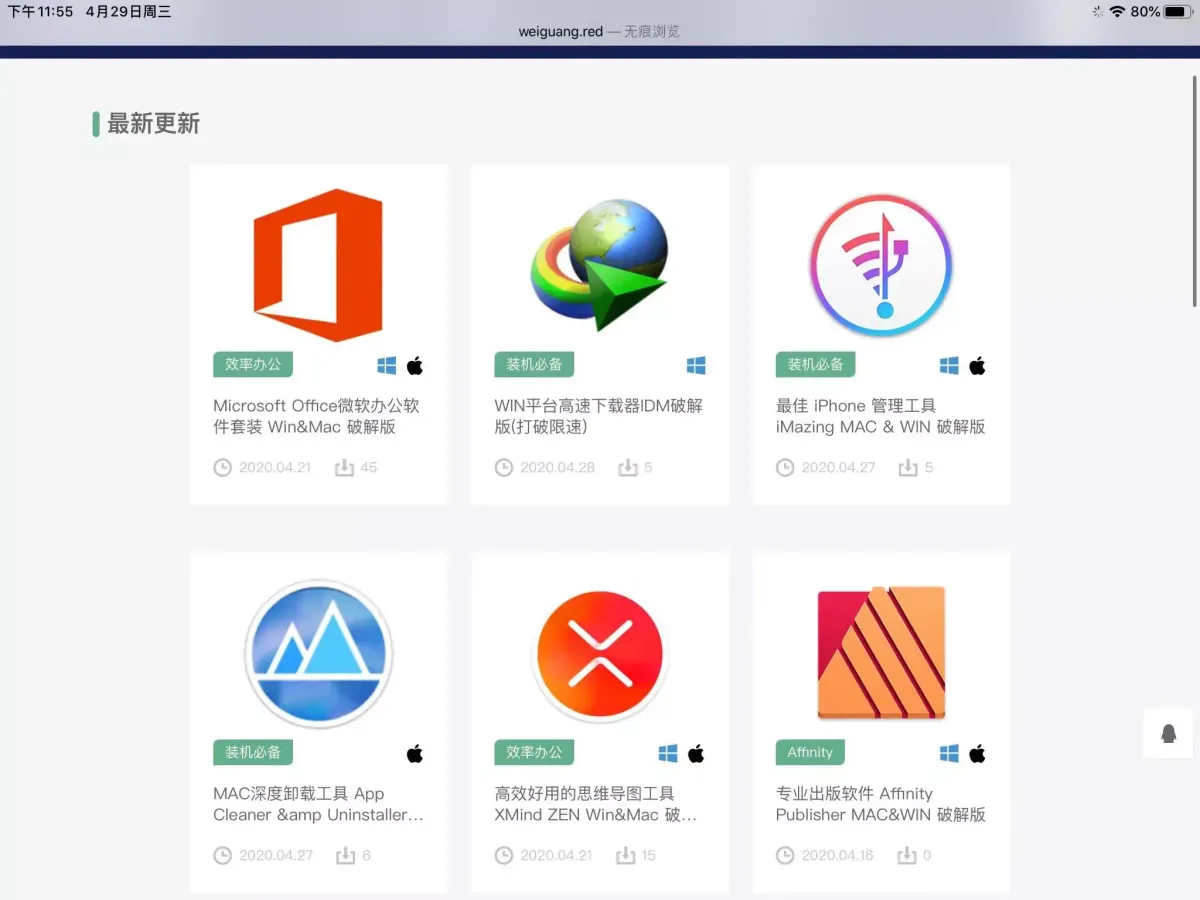Click the Apple icon on the App Cleaner card
Screen dimensions: 1200x900
(415, 753)
